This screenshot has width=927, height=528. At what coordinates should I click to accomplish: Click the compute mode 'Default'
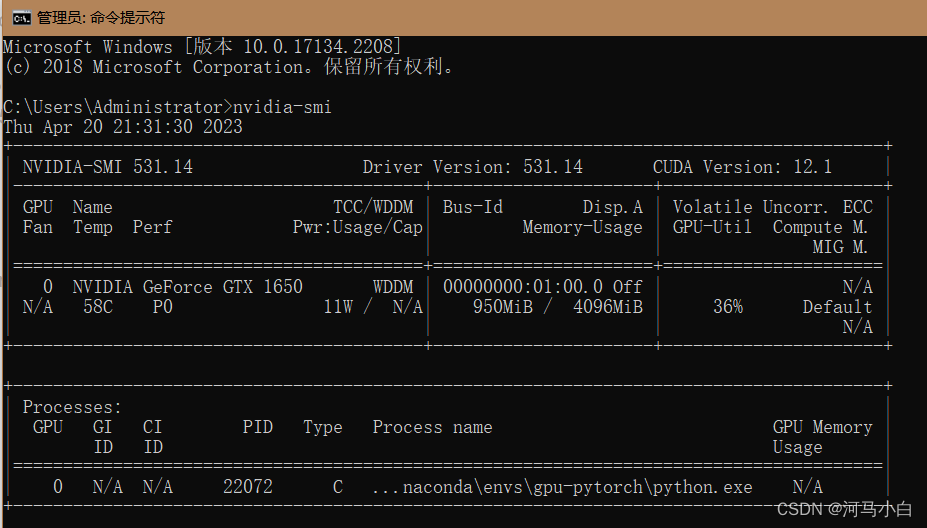pyautogui.click(x=837, y=307)
